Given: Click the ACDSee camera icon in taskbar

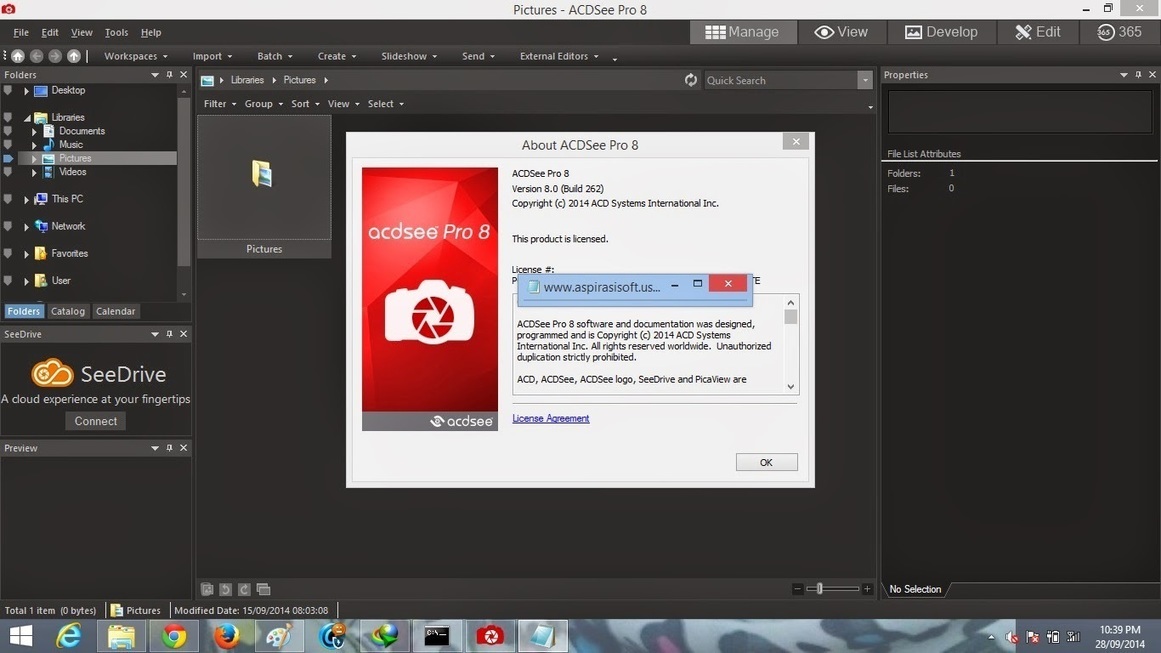Looking at the screenshot, I should [x=489, y=636].
